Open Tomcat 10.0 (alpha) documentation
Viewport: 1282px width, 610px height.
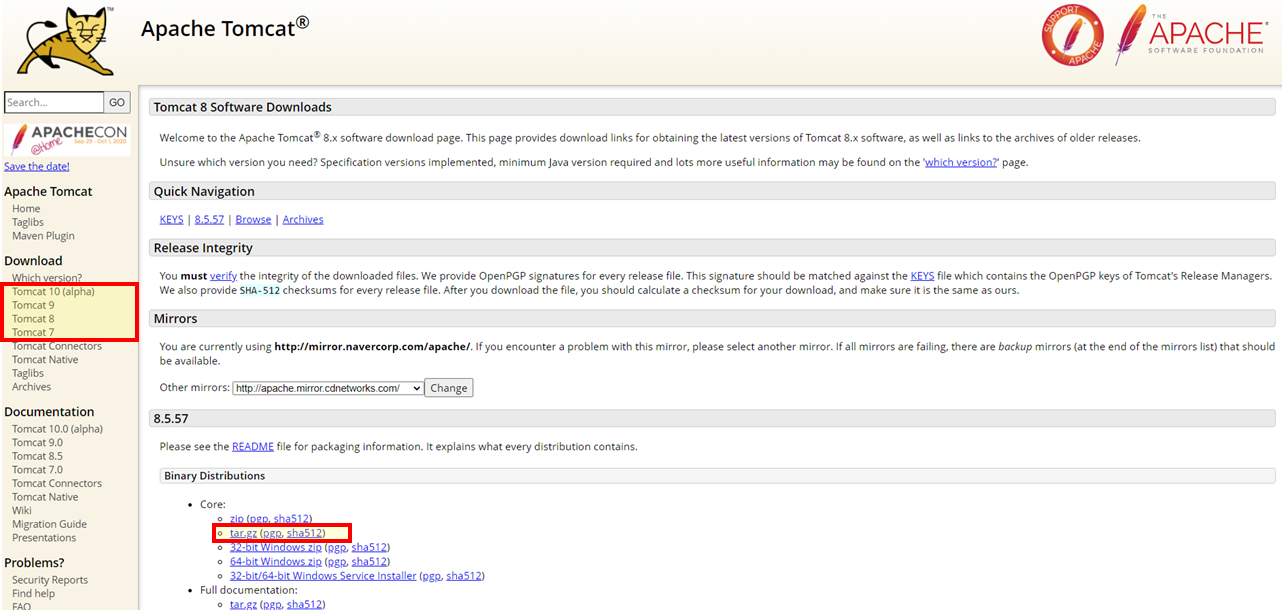click(x=57, y=429)
